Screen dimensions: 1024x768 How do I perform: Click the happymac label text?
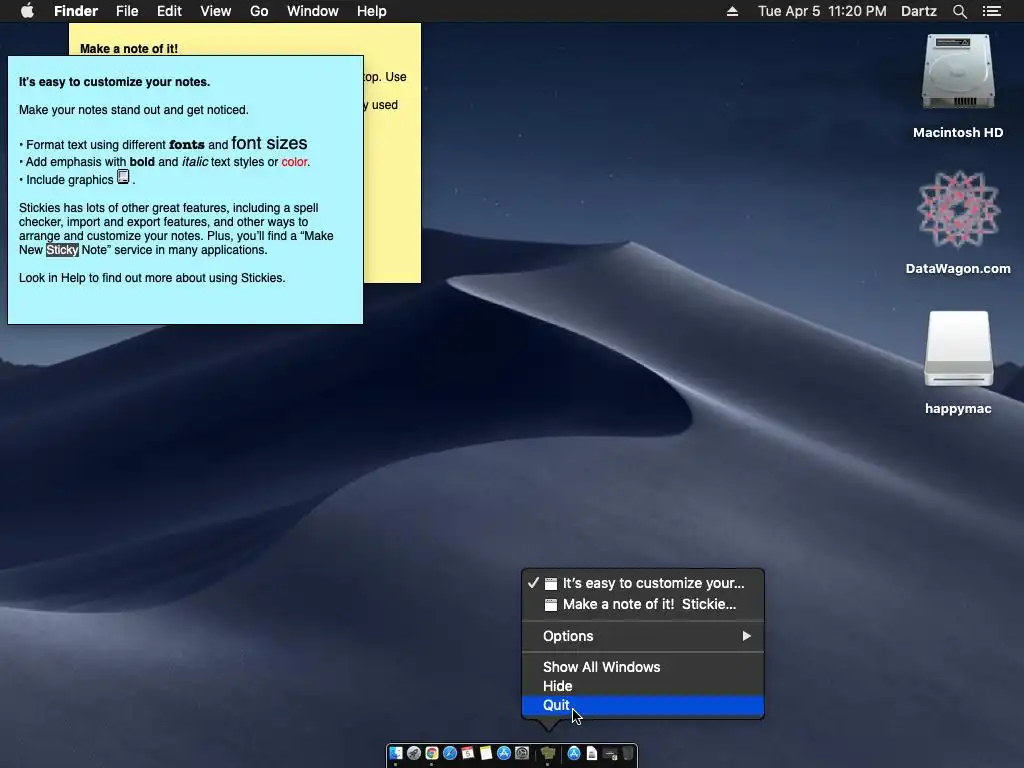pyautogui.click(x=958, y=409)
